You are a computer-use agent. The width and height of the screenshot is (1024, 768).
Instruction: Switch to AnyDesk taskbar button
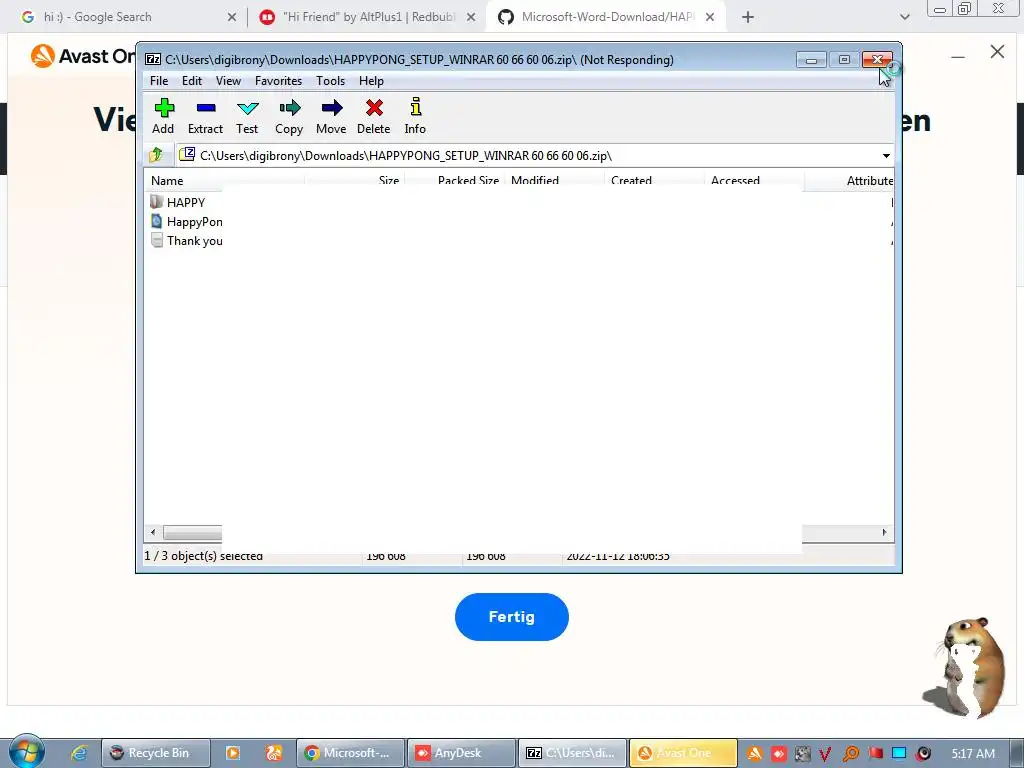pos(461,753)
